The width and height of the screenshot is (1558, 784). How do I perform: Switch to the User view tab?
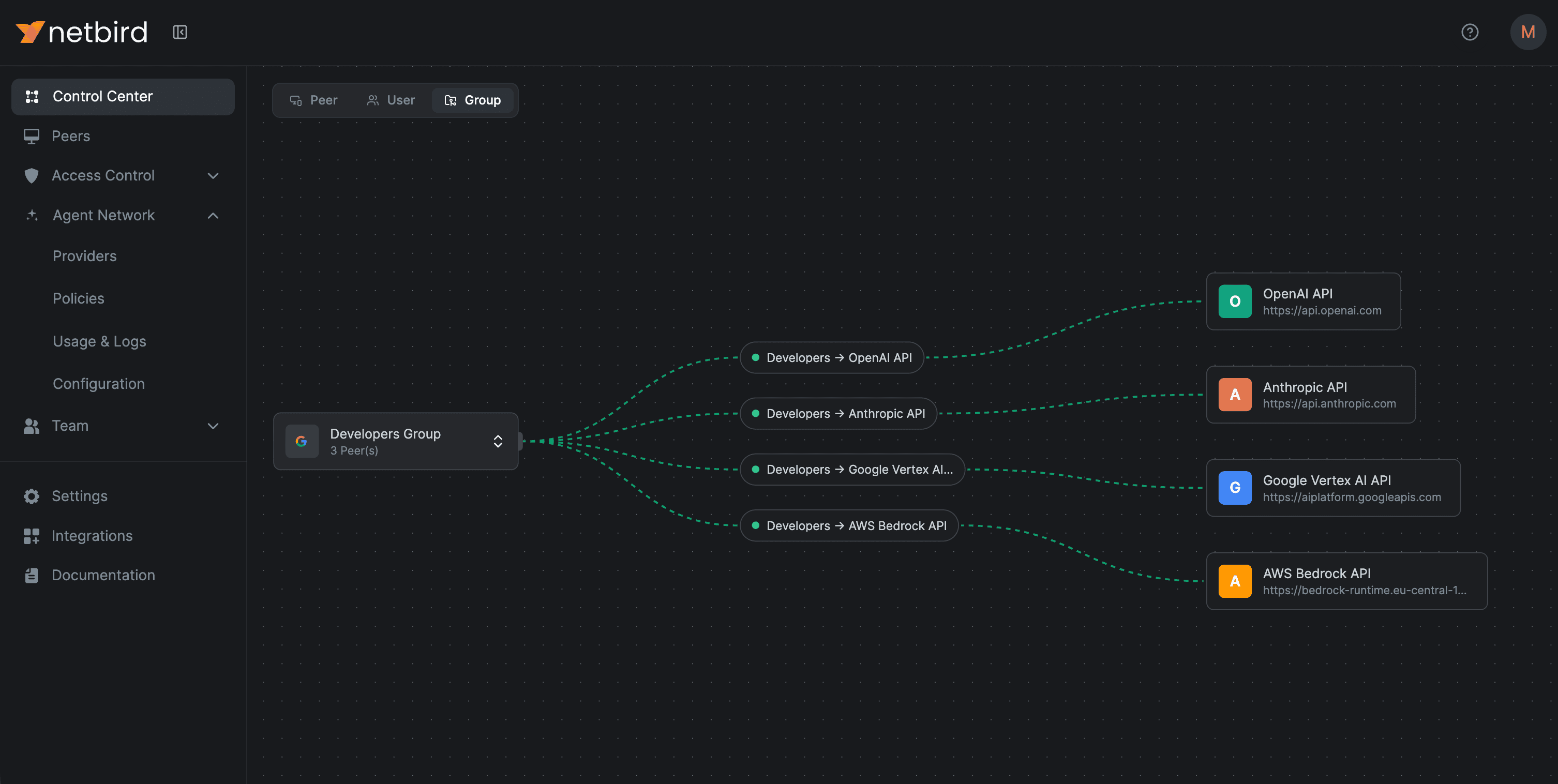click(x=392, y=100)
